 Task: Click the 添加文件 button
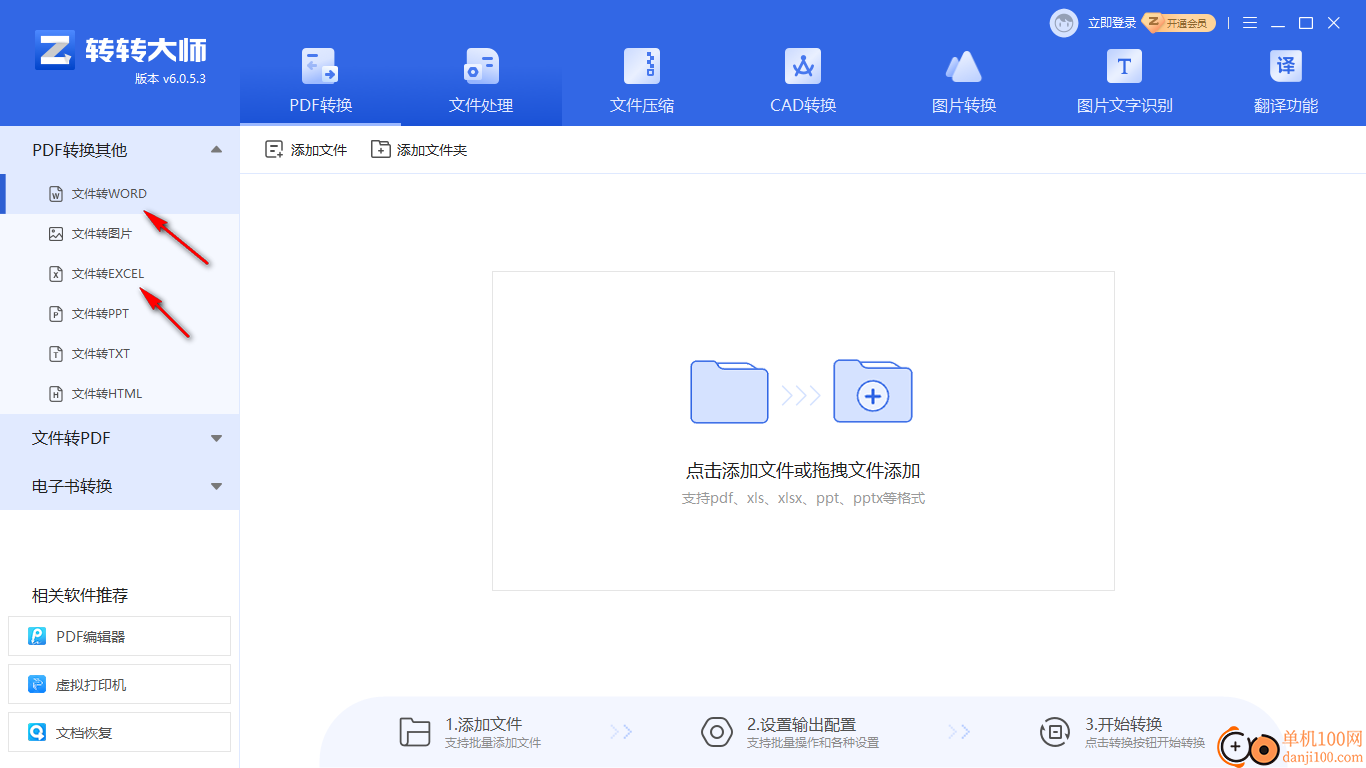(x=306, y=150)
